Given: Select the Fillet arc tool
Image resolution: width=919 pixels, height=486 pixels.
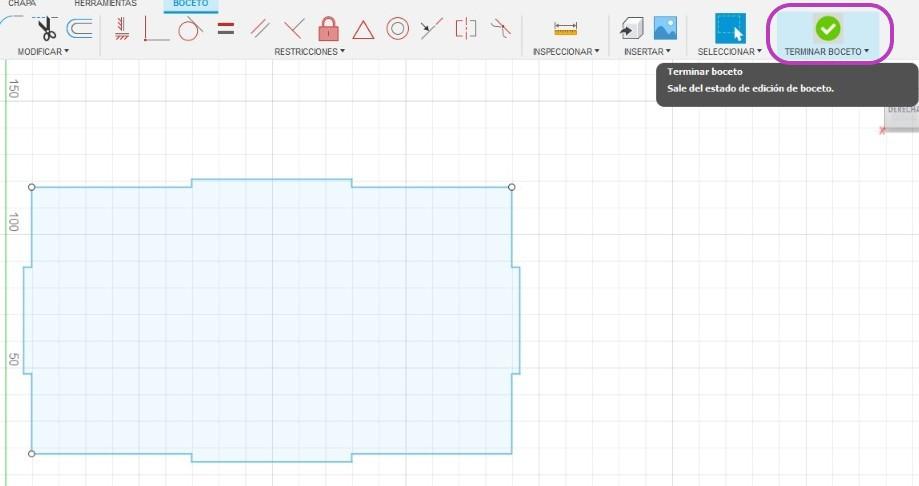Looking at the screenshot, I should click(12, 26).
